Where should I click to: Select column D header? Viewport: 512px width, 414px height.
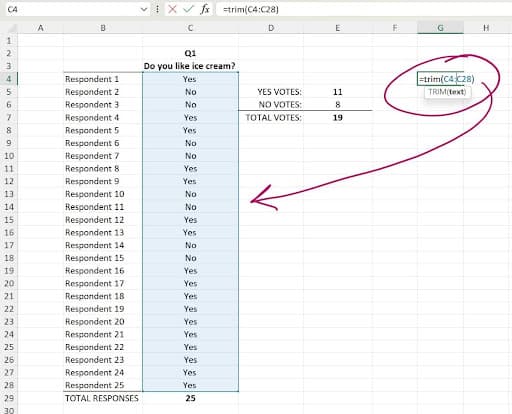click(271, 28)
